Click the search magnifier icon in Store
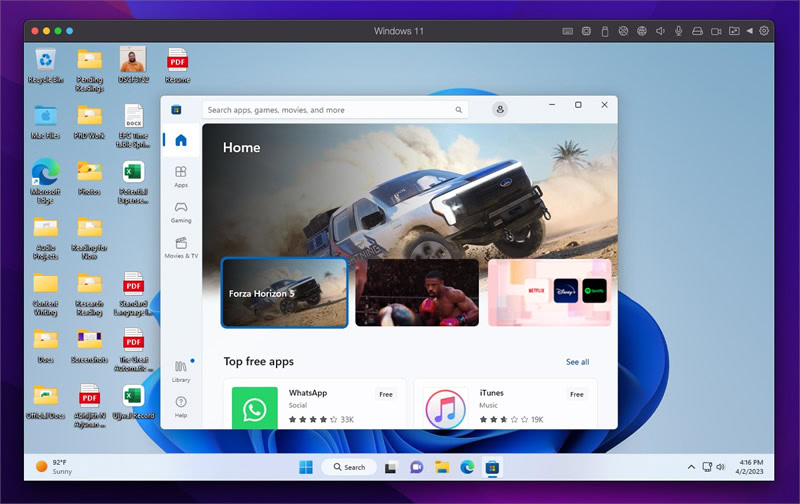Screen dimensions: 800x504 tap(459, 110)
